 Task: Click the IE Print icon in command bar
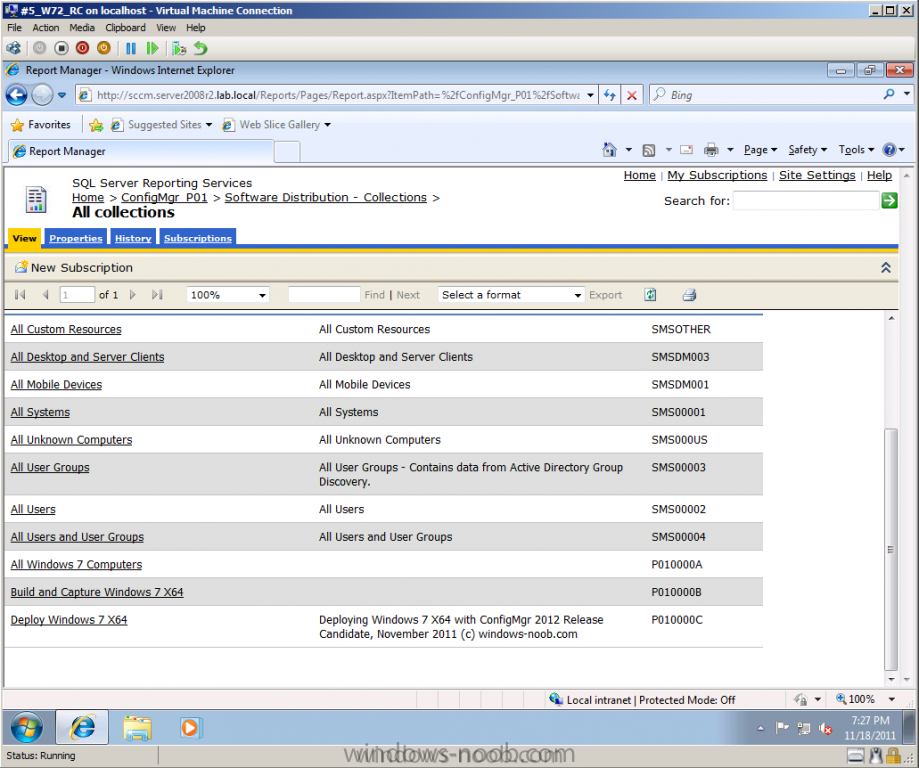click(711, 150)
